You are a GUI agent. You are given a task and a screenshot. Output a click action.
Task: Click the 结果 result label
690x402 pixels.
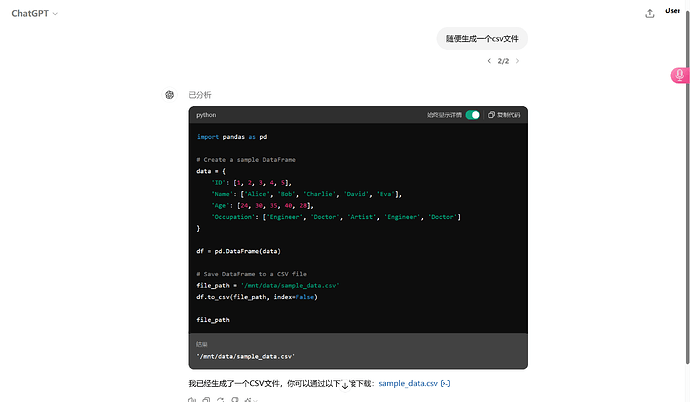202,344
